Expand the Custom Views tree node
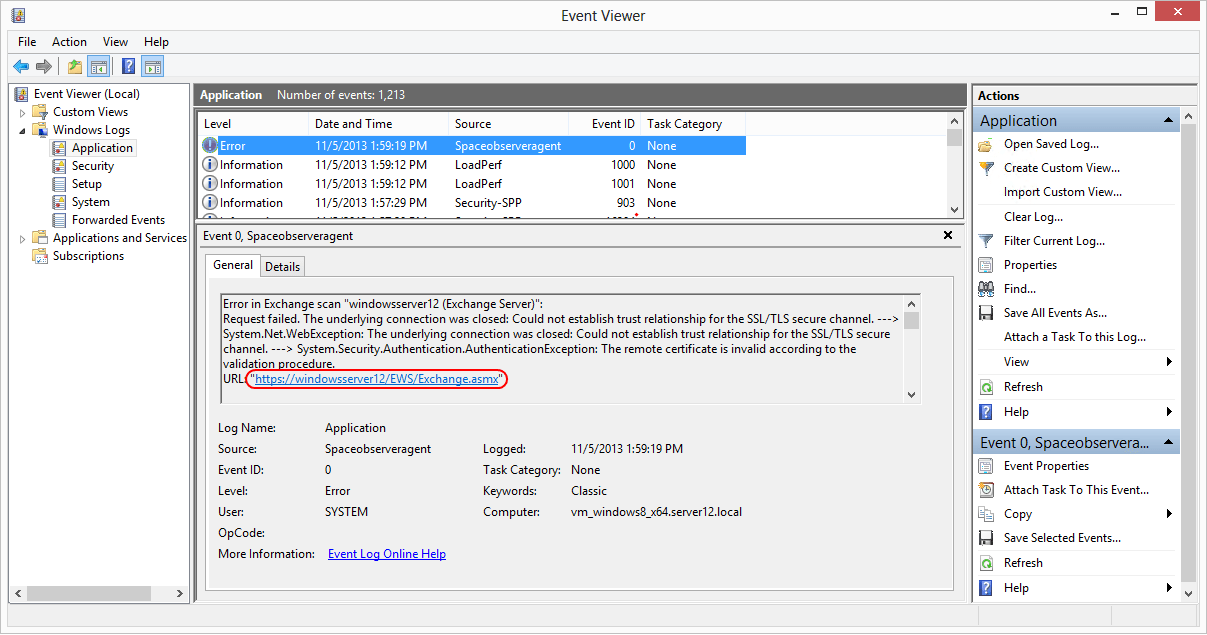This screenshot has width=1207, height=635. pos(22,112)
